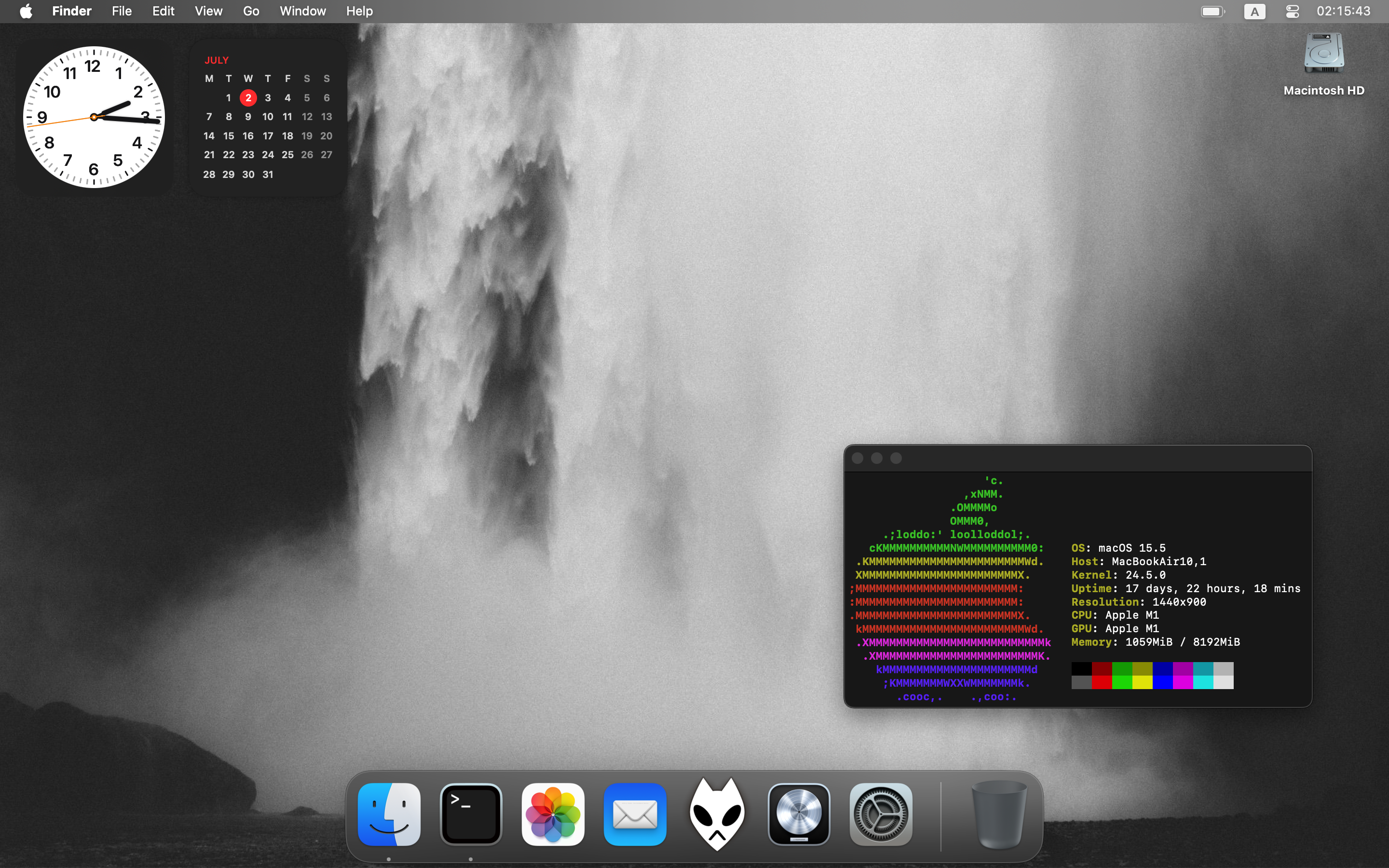This screenshot has width=1389, height=868.
Task: Click the analog clock widget
Action: [x=94, y=117]
